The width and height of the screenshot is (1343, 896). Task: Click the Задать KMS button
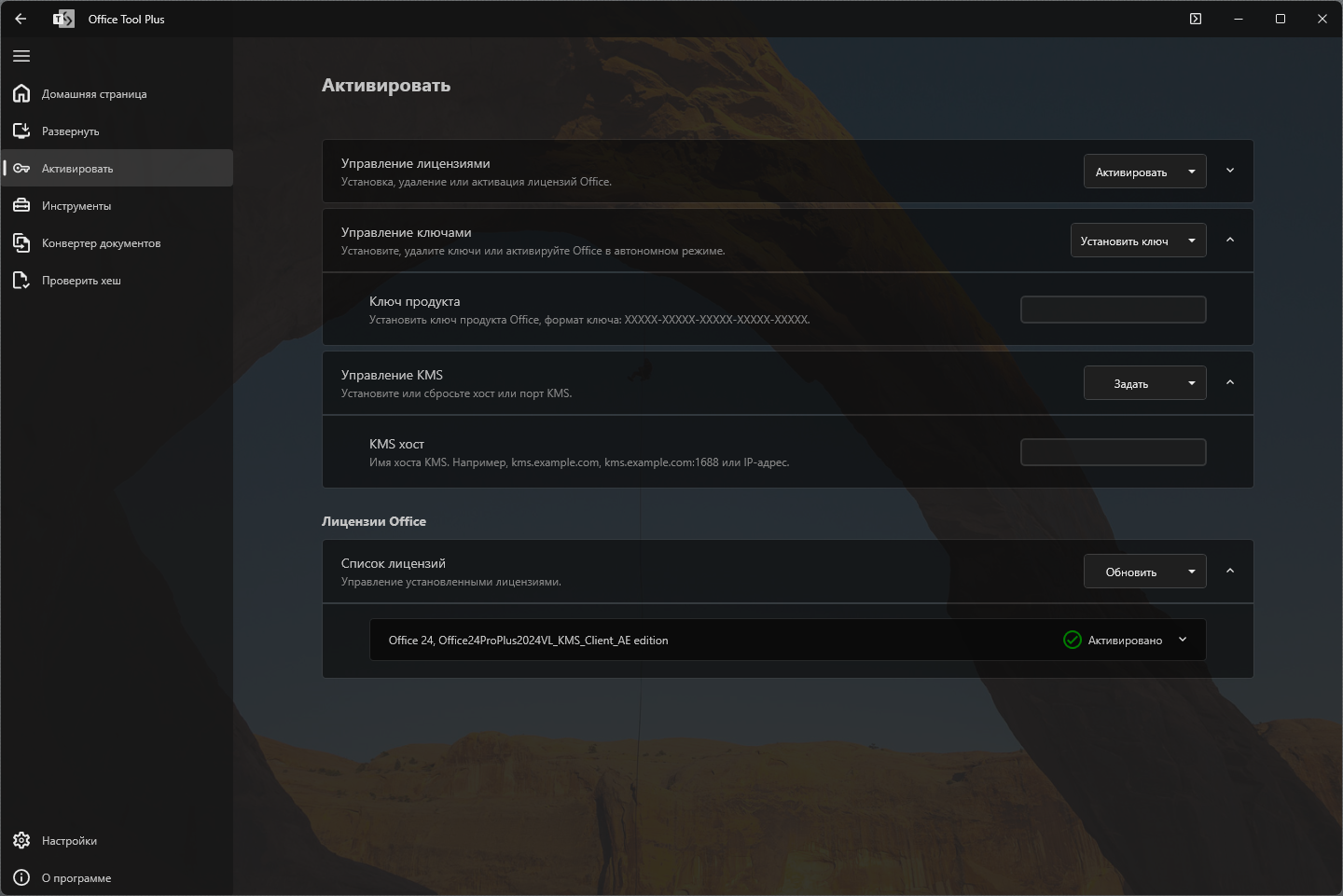pyautogui.click(x=1130, y=383)
